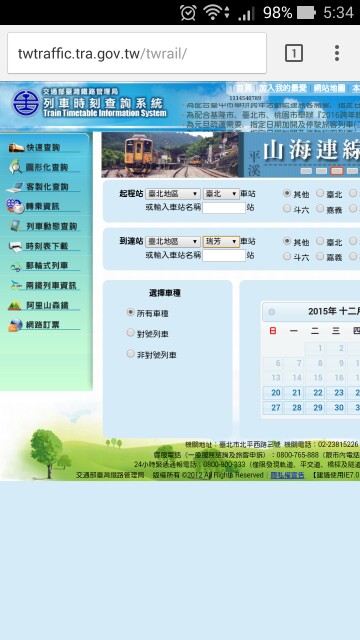Pick December 30 in the calendar
Screen dimensions: 360x640
[x=336, y=407]
